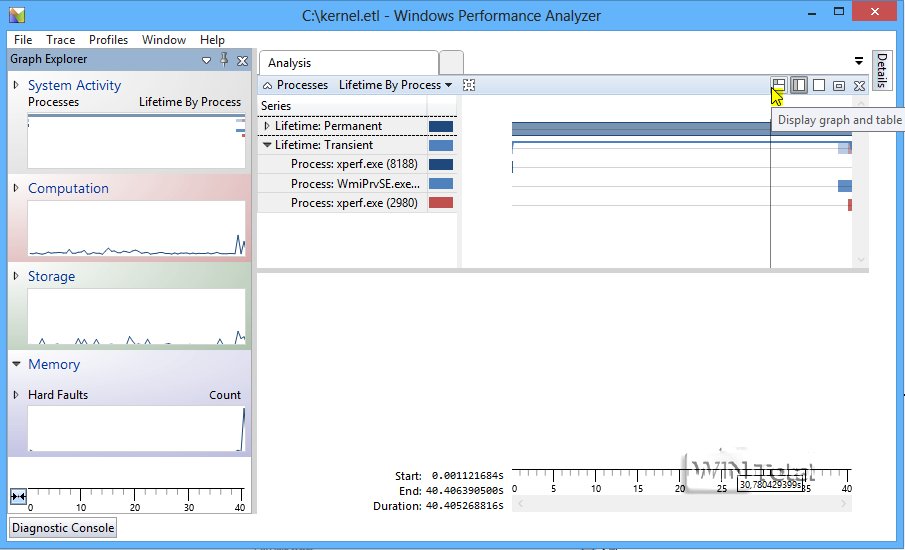Open Graph Explorer window position dropdown
The height and width of the screenshot is (550, 905).
(x=207, y=60)
